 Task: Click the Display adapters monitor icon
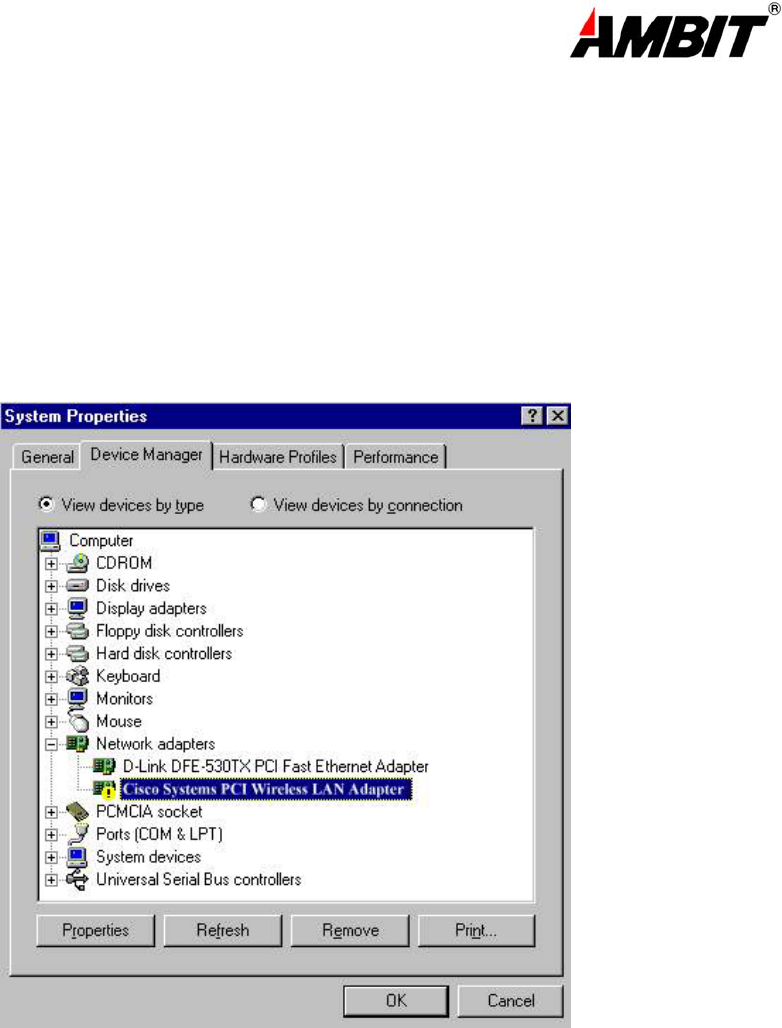(x=77, y=608)
